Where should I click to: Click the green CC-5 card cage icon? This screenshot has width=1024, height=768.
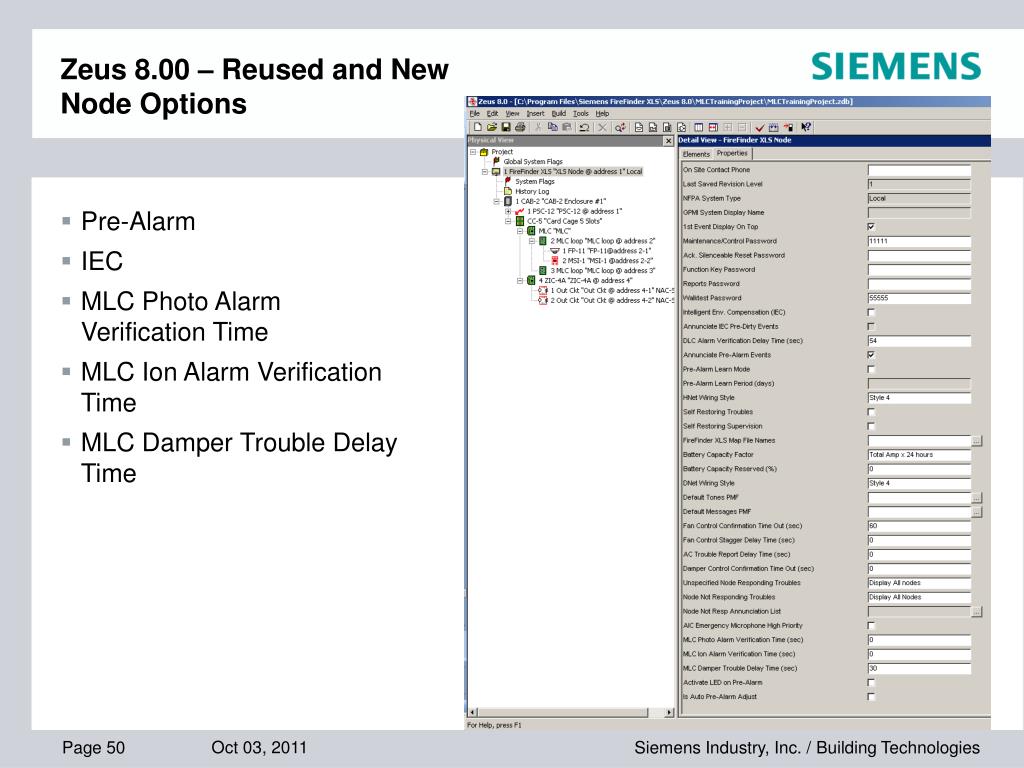(520, 221)
